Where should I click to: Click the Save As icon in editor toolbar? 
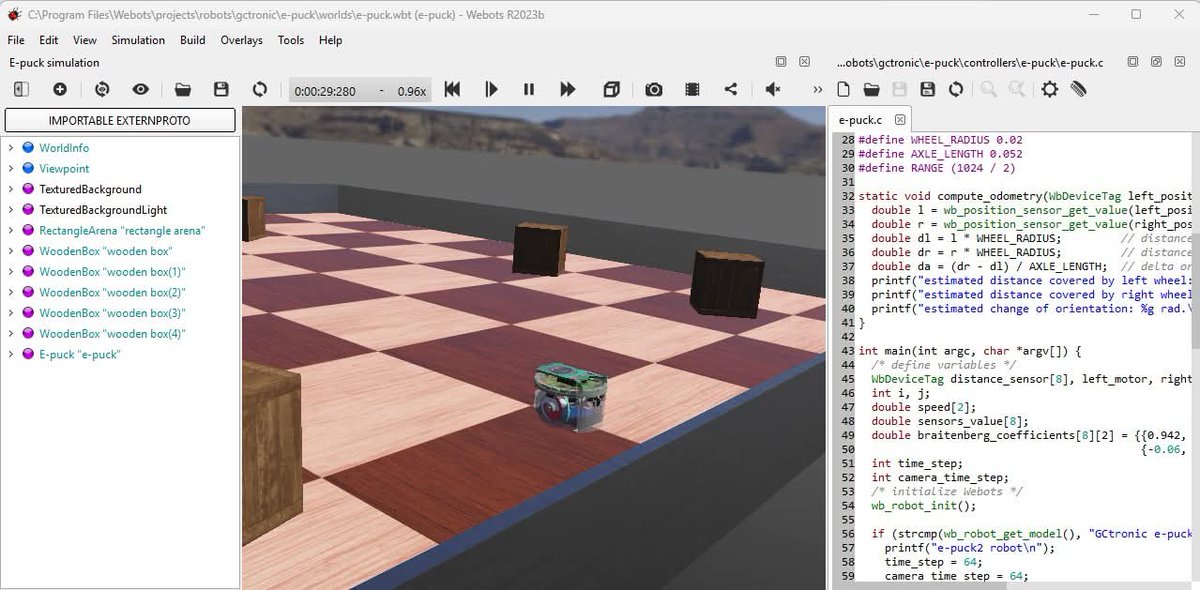click(x=927, y=89)
